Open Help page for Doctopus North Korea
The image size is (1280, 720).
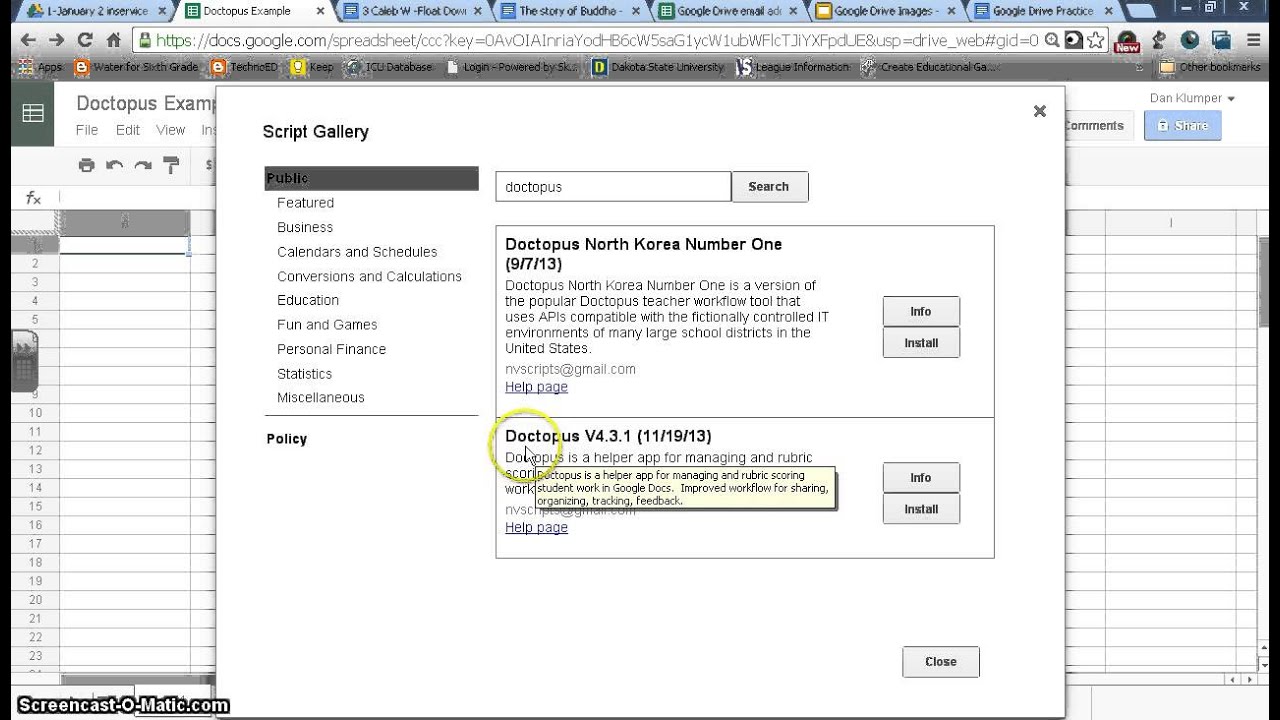coord(536,387)
